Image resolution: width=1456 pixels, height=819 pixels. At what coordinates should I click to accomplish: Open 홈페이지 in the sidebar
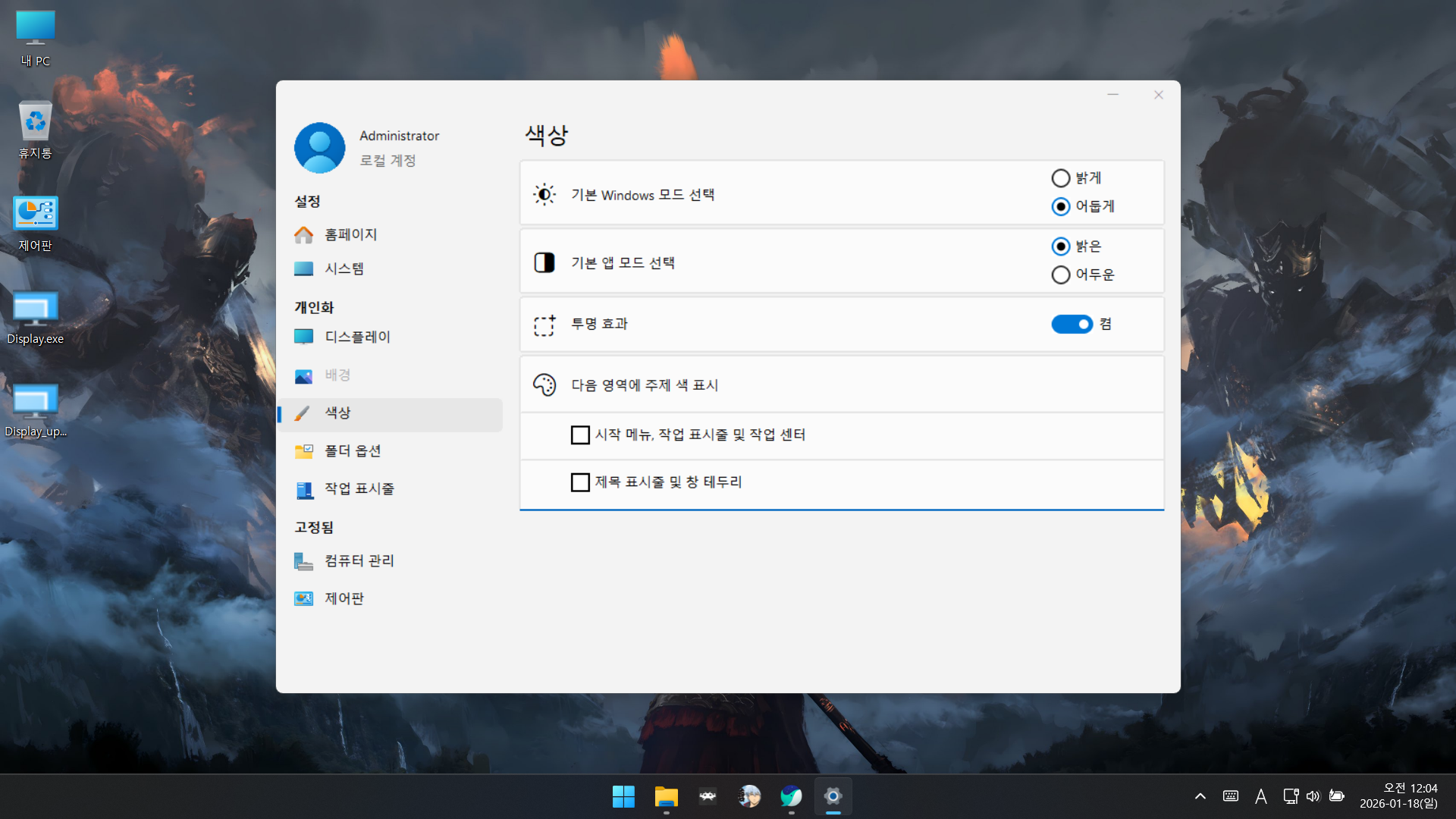[x=350, y=235]
